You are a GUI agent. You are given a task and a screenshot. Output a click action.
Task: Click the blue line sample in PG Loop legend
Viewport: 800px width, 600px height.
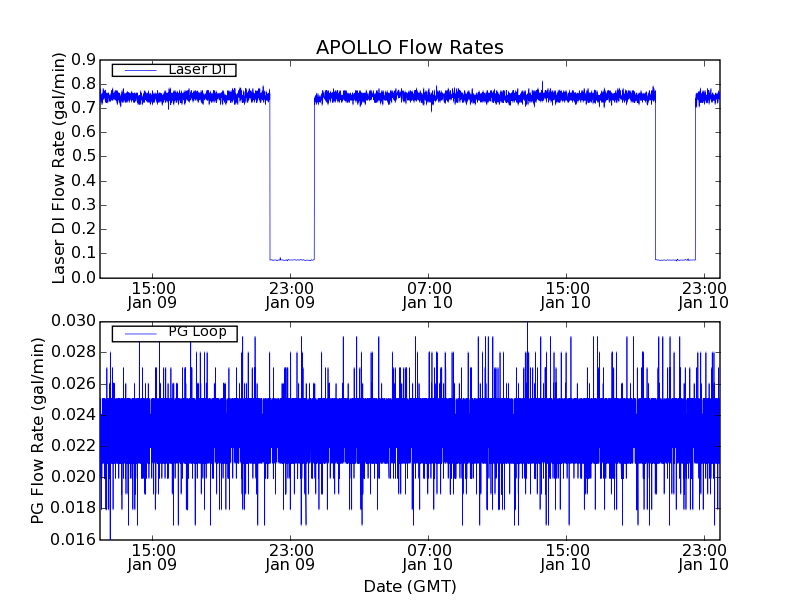[141, 334]
